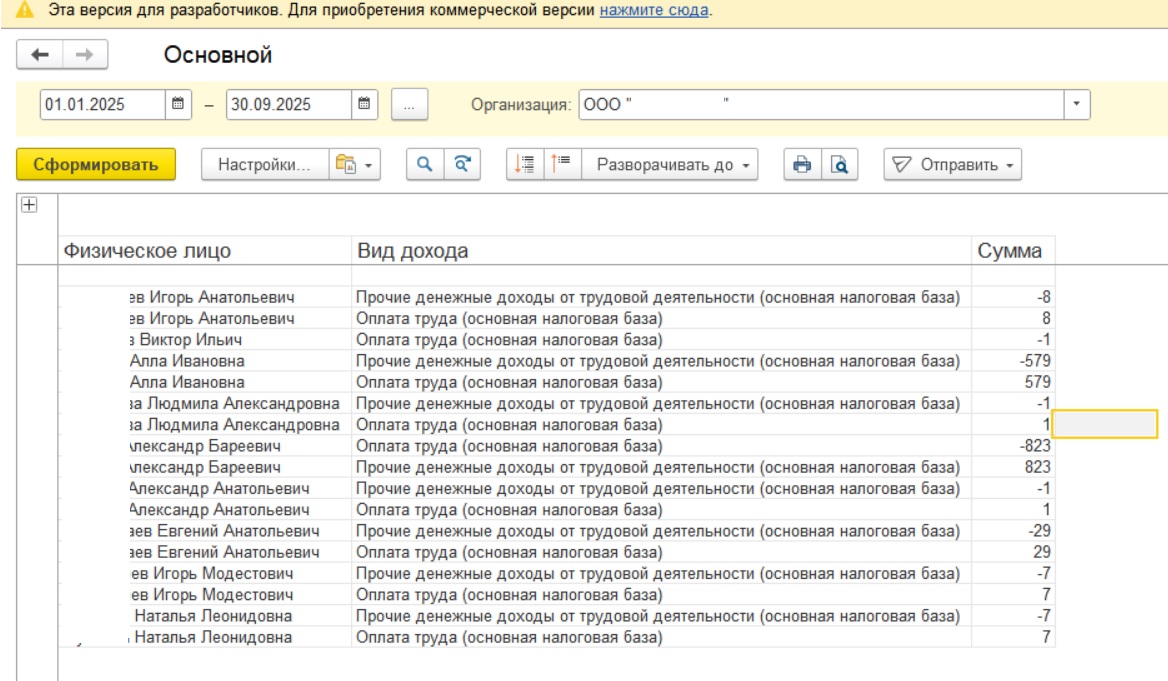Screen dimensions: 1168x681
Task: Print the report with printer icon
Action: 801,165
